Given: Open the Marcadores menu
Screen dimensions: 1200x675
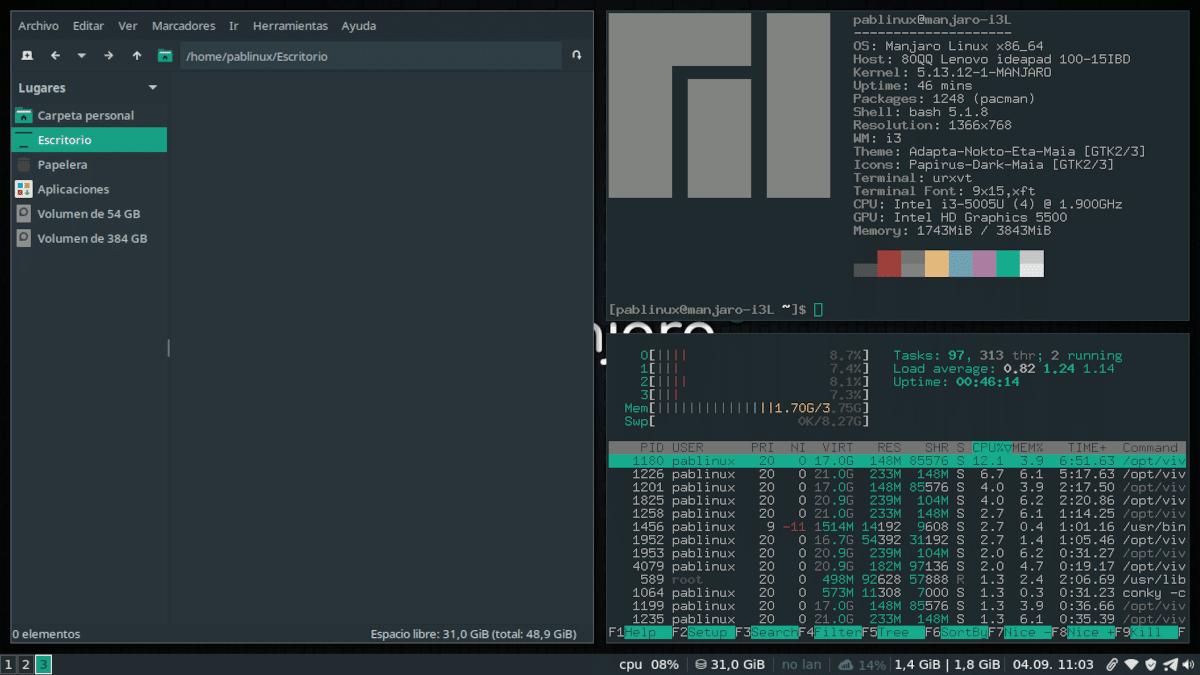Looking at the screenshot, I should (x=183, y=26).
